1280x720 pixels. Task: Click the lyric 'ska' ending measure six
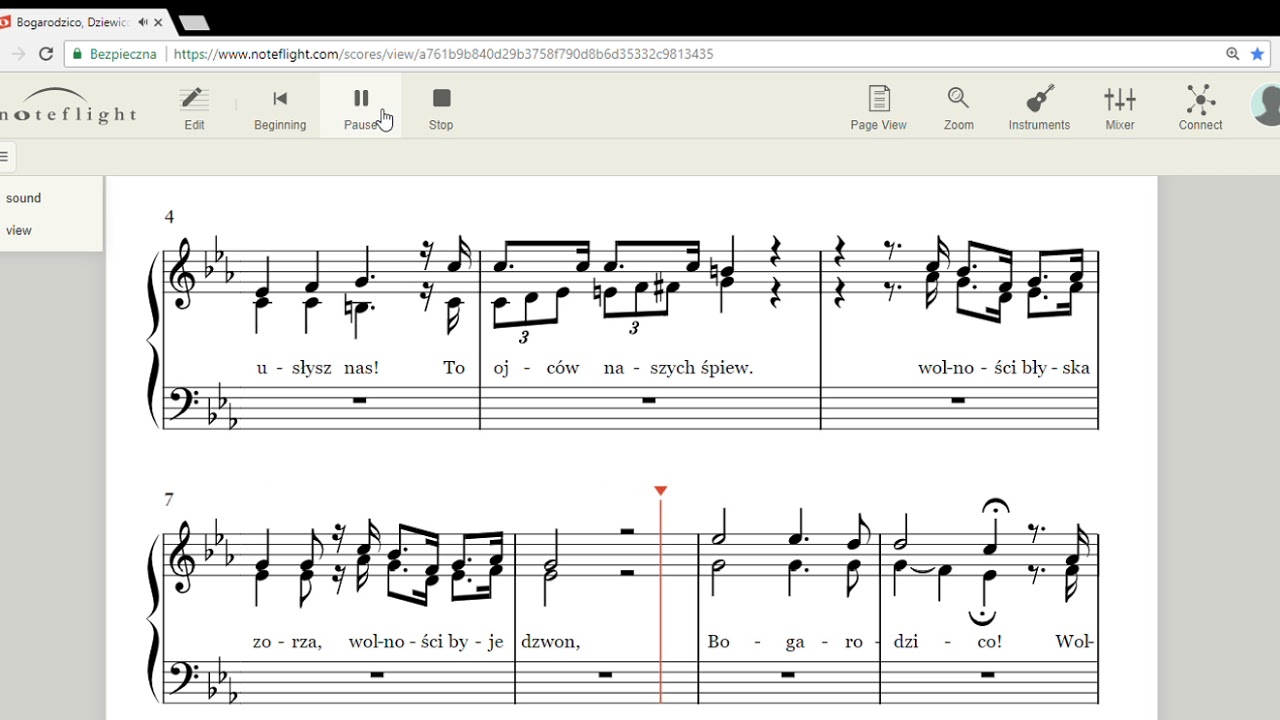[1076, 368]
